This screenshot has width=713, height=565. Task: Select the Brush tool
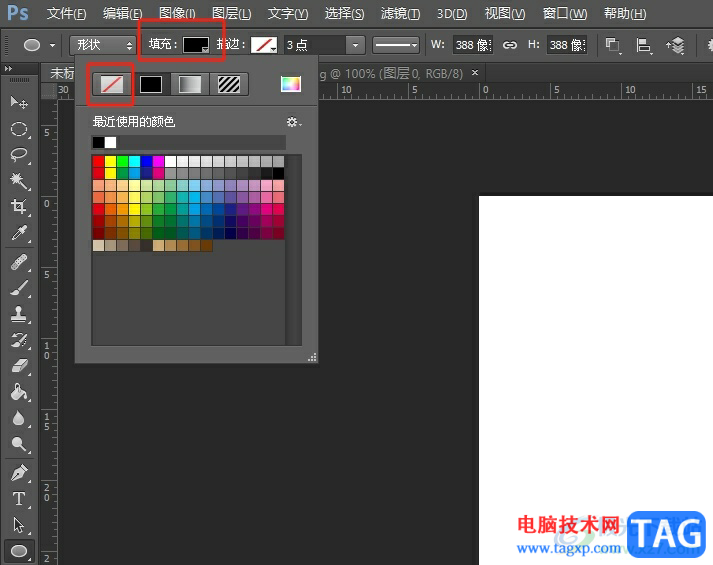(19, 288)
